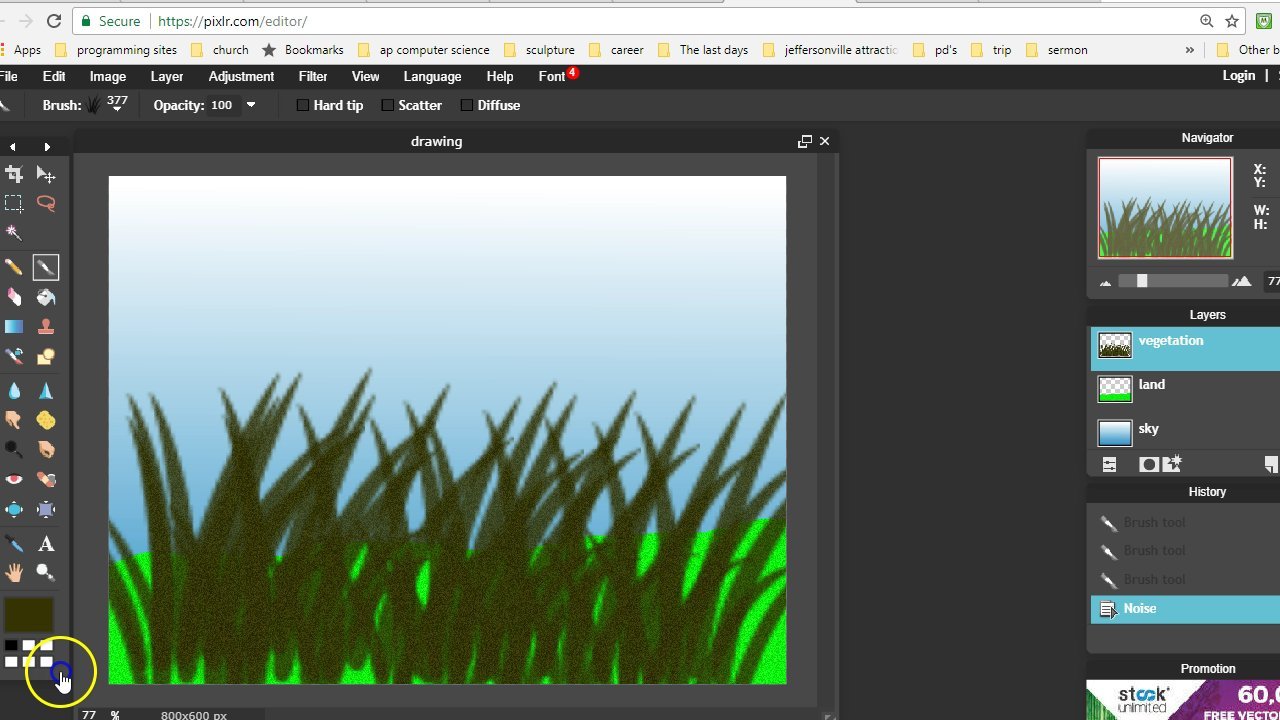Select the Lasso tool
The image size is (1280, 720).
tap(46, 203)
